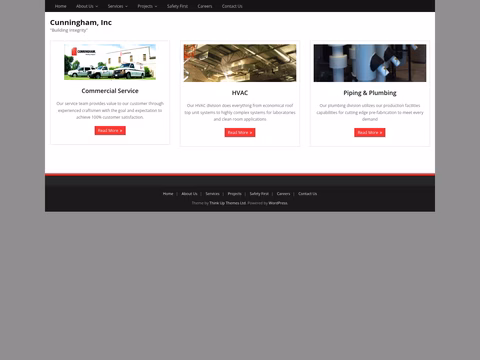Open the Think Up Themes Ltd footer link

coord(228,203)
